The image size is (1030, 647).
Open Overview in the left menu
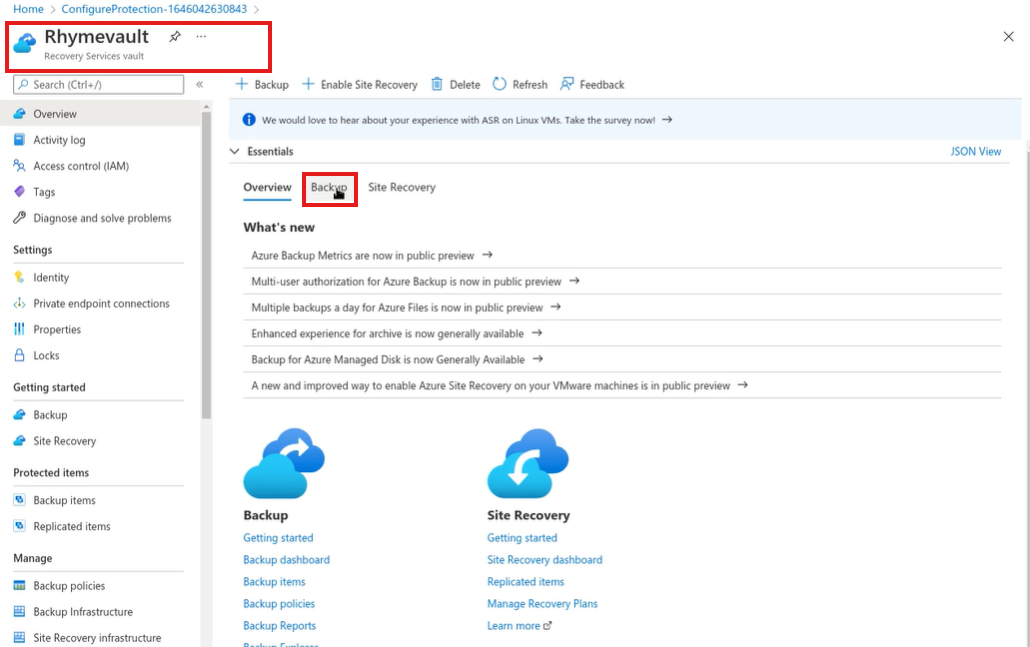tap(100, 114)
